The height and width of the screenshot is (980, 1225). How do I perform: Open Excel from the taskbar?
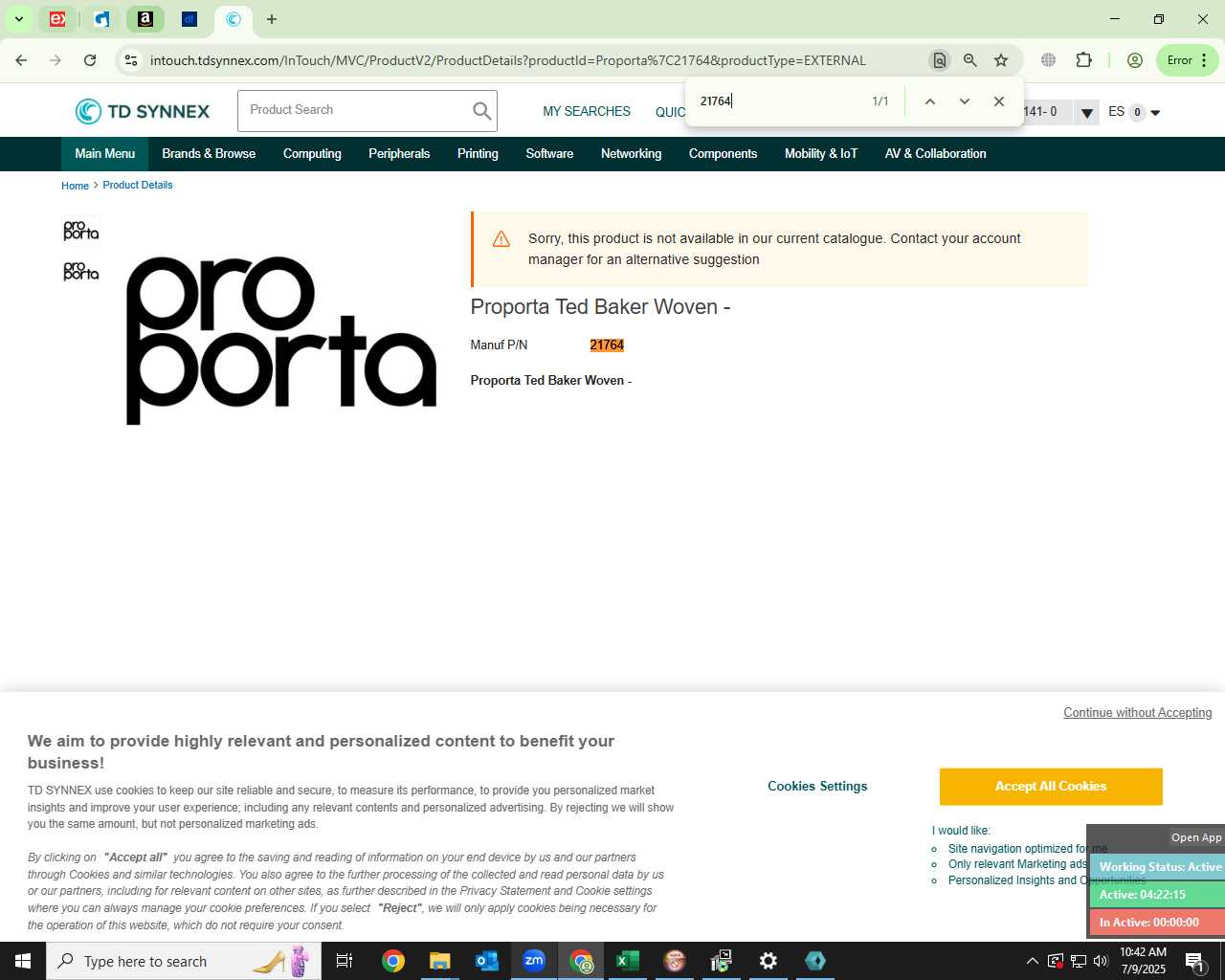pyautogui.click(x=628, y=961)
